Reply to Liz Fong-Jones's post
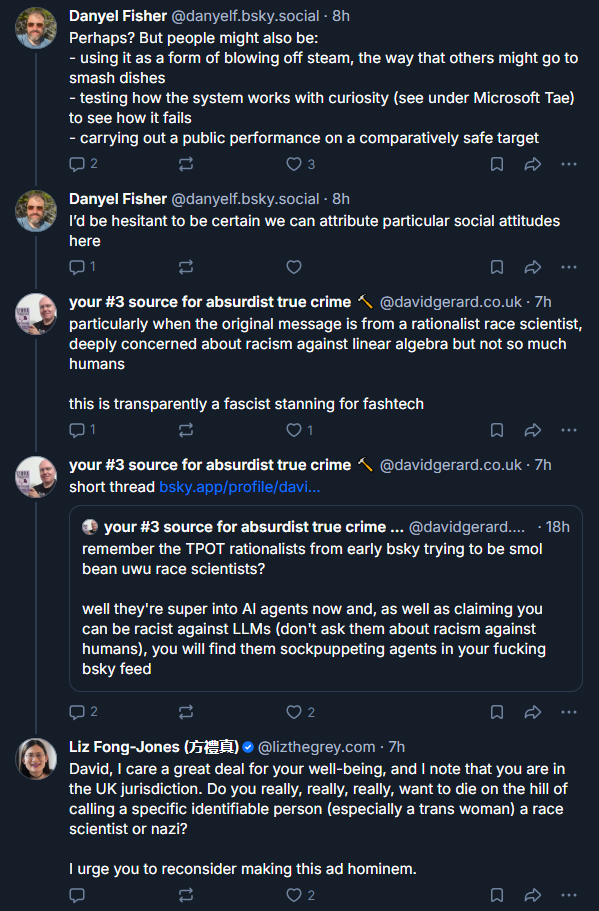This screenshot has width=599, height=911. [77, 895]
